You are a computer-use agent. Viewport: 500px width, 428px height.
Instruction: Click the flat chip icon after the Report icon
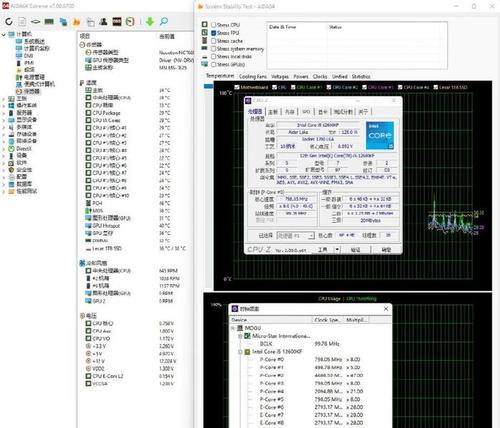pyautogui.click(x=35, y=22)
